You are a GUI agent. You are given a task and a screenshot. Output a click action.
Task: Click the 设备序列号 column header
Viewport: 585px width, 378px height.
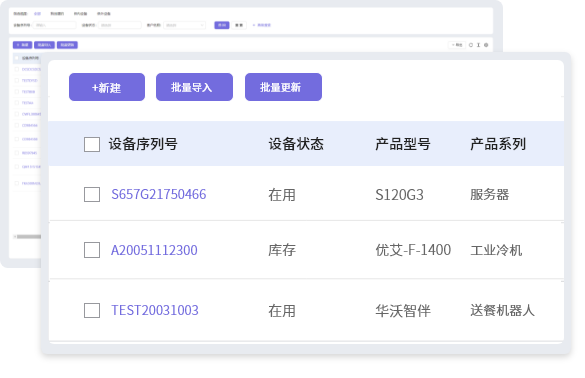pyautogui.click(x=143, y=144)
